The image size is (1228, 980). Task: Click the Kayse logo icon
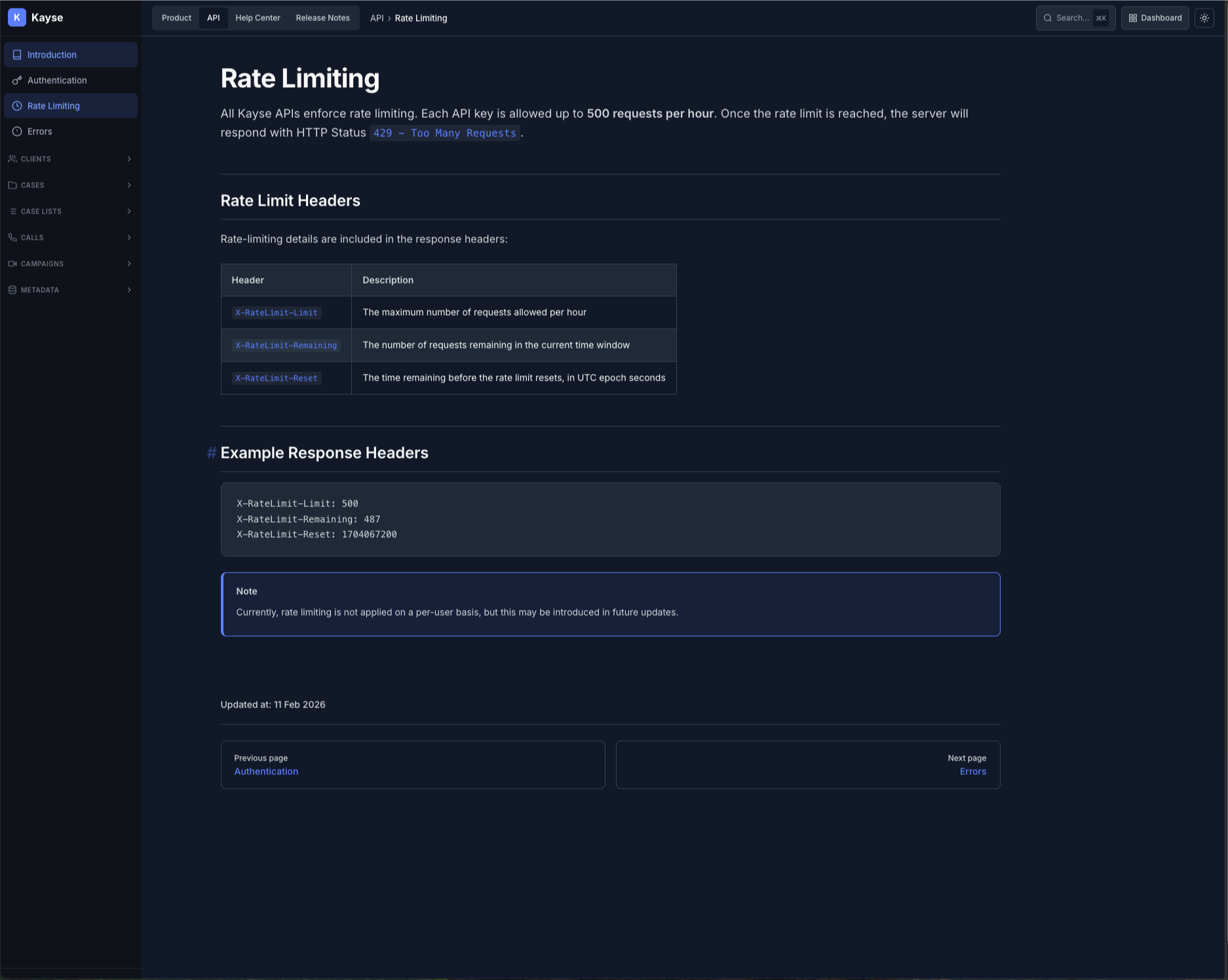pyautogui.click(x=17, y=18)
